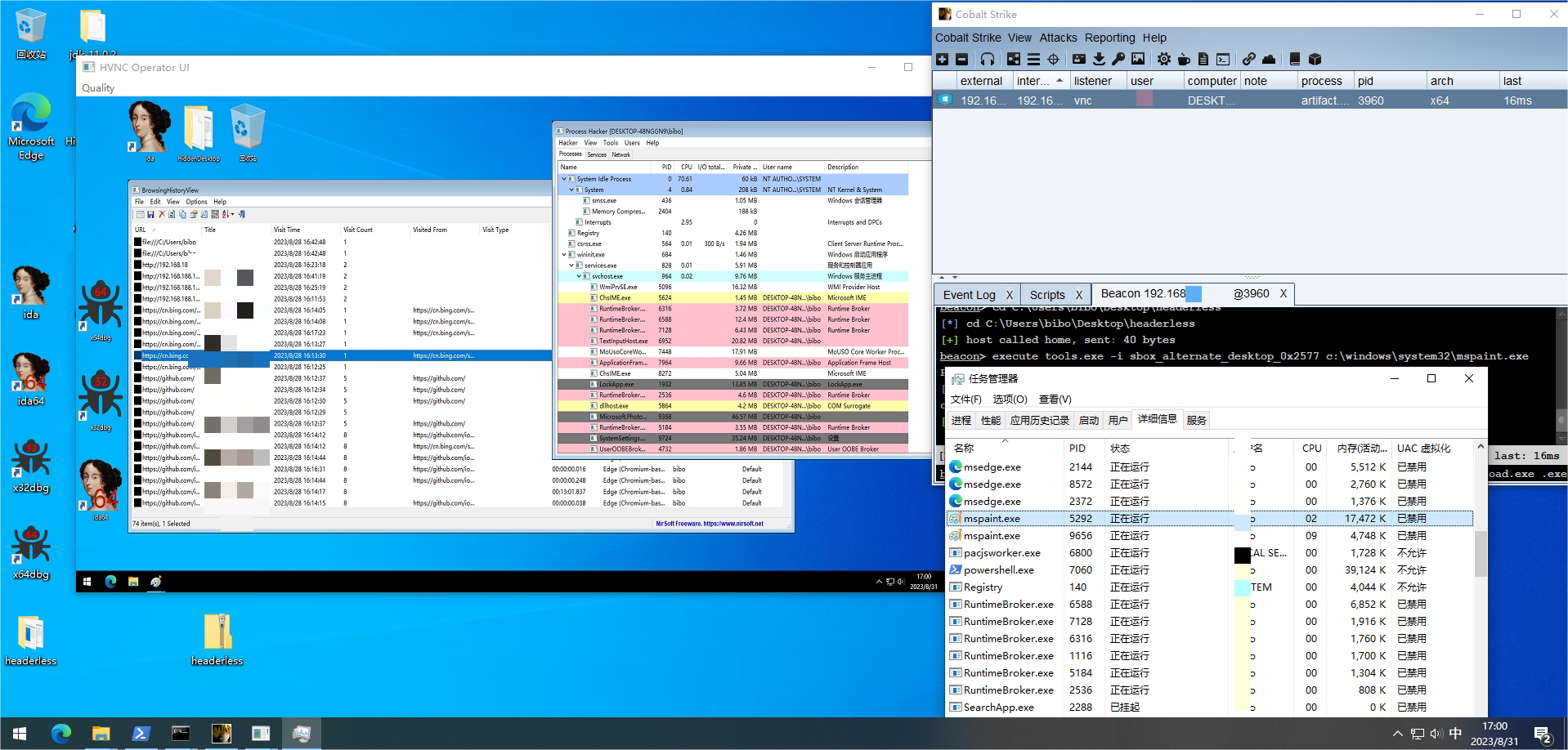1568x750 pixels.
Task: Close the Beacon @3960 tab
Action: click(1284, 293)
